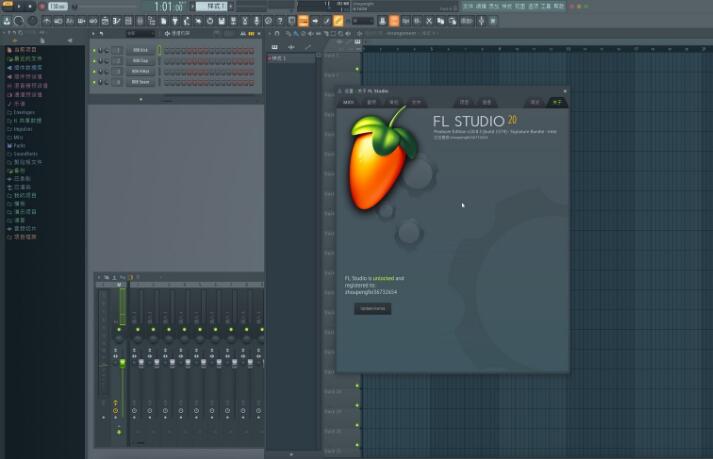Open the 帮助 help menu in menu bar
The image size is (713, 459).
(x=559, y=6)
